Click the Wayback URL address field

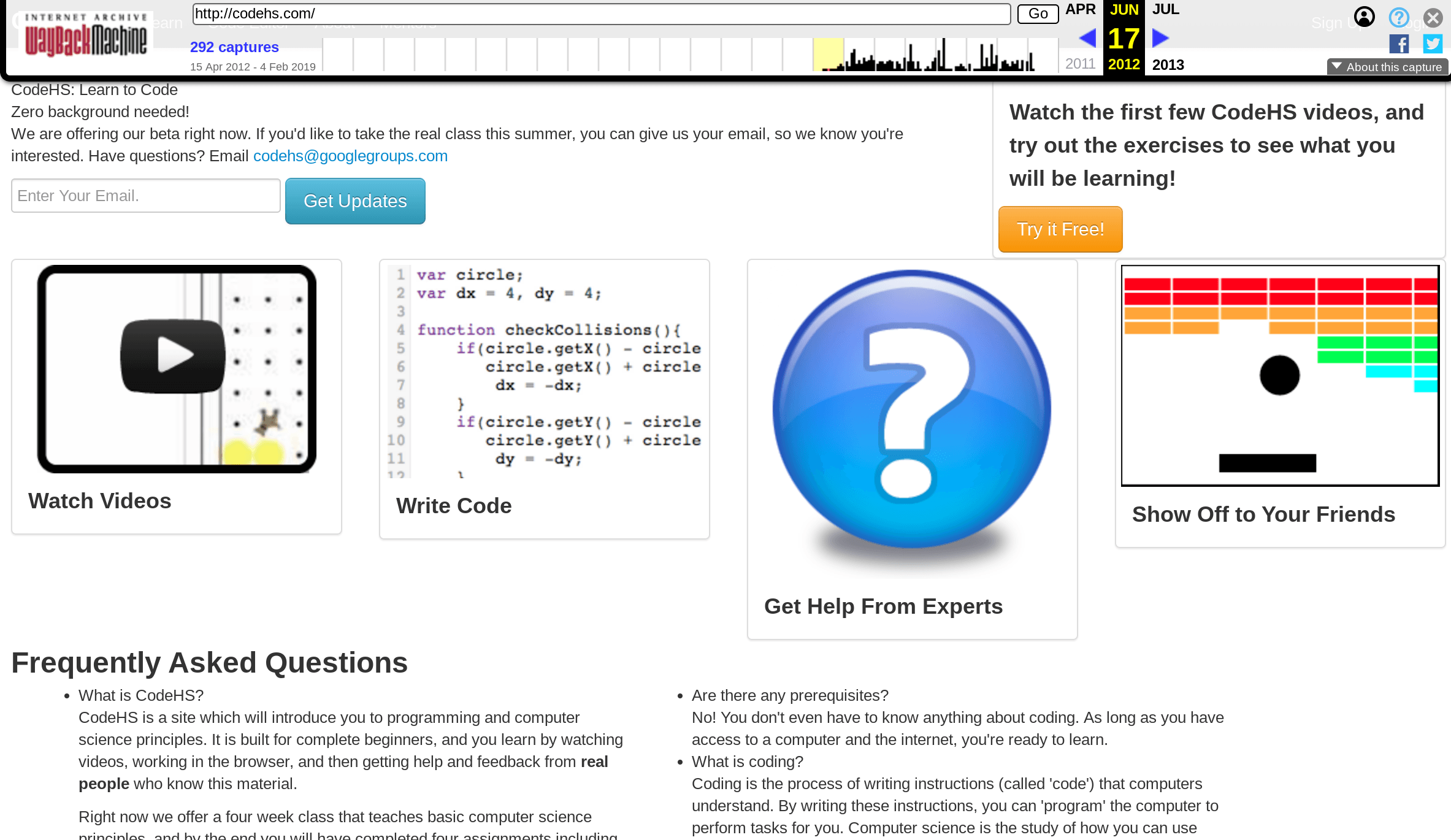tap(601, 13)
